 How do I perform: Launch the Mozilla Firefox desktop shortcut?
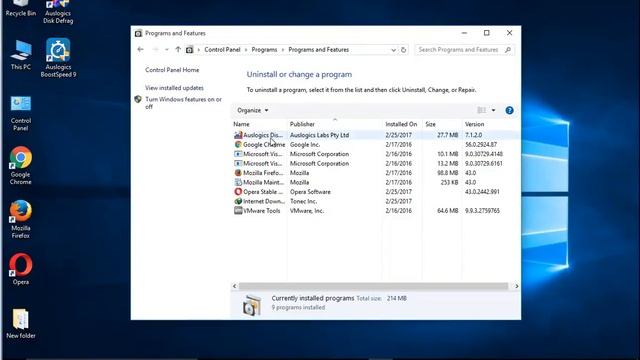coord(20,220)
